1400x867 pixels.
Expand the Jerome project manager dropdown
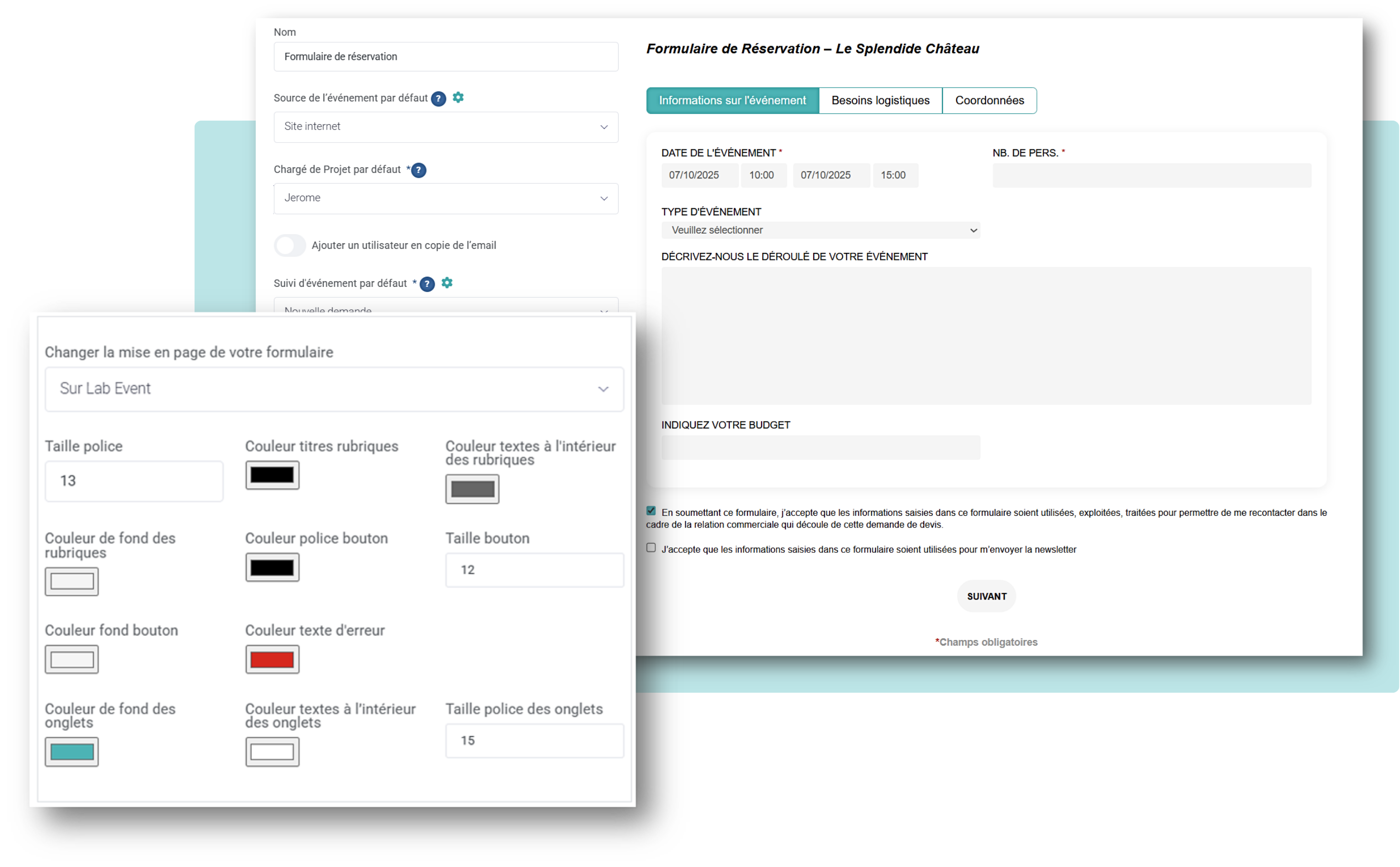click(x=445, y=199)
